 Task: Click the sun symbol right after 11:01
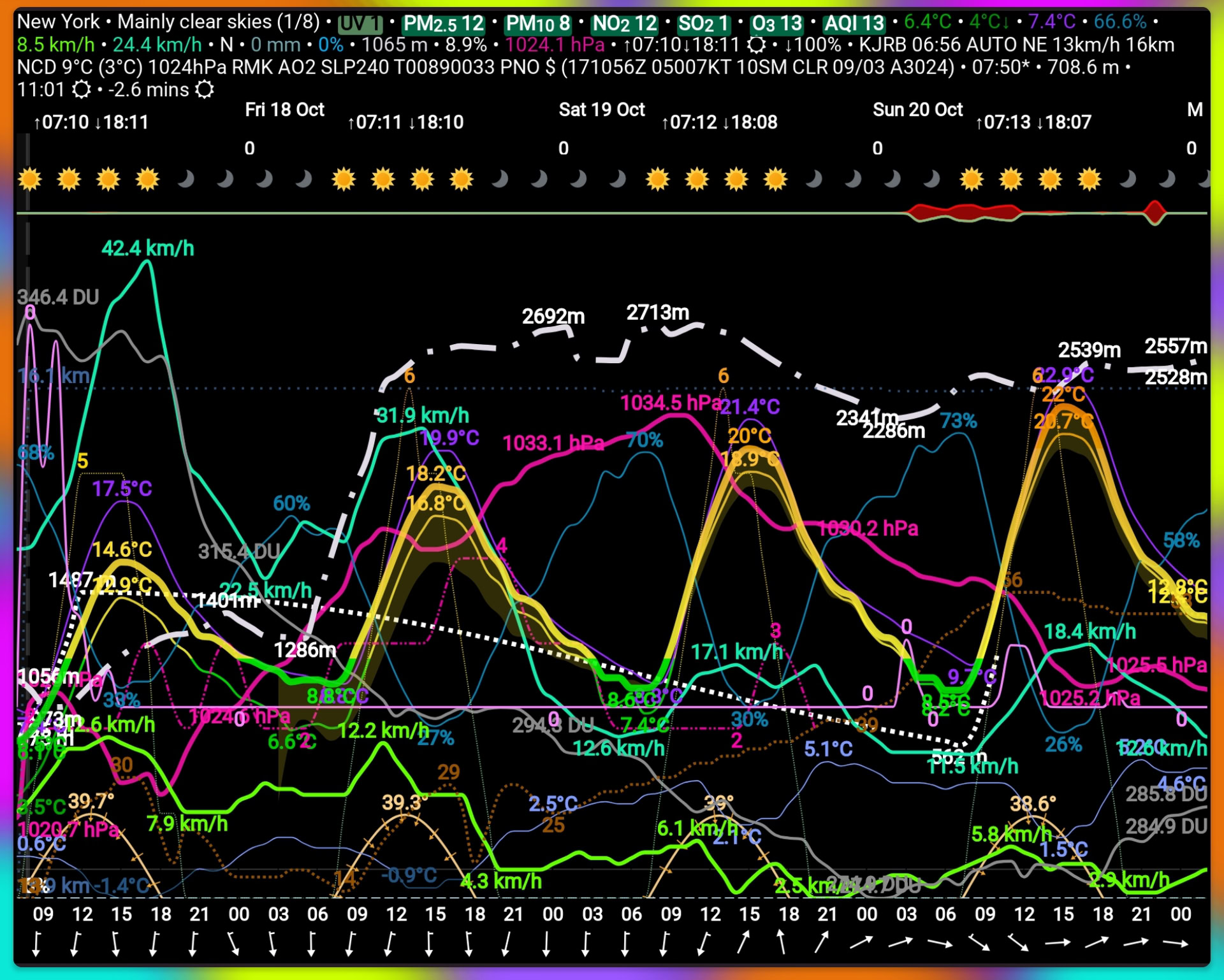[81, 90]
